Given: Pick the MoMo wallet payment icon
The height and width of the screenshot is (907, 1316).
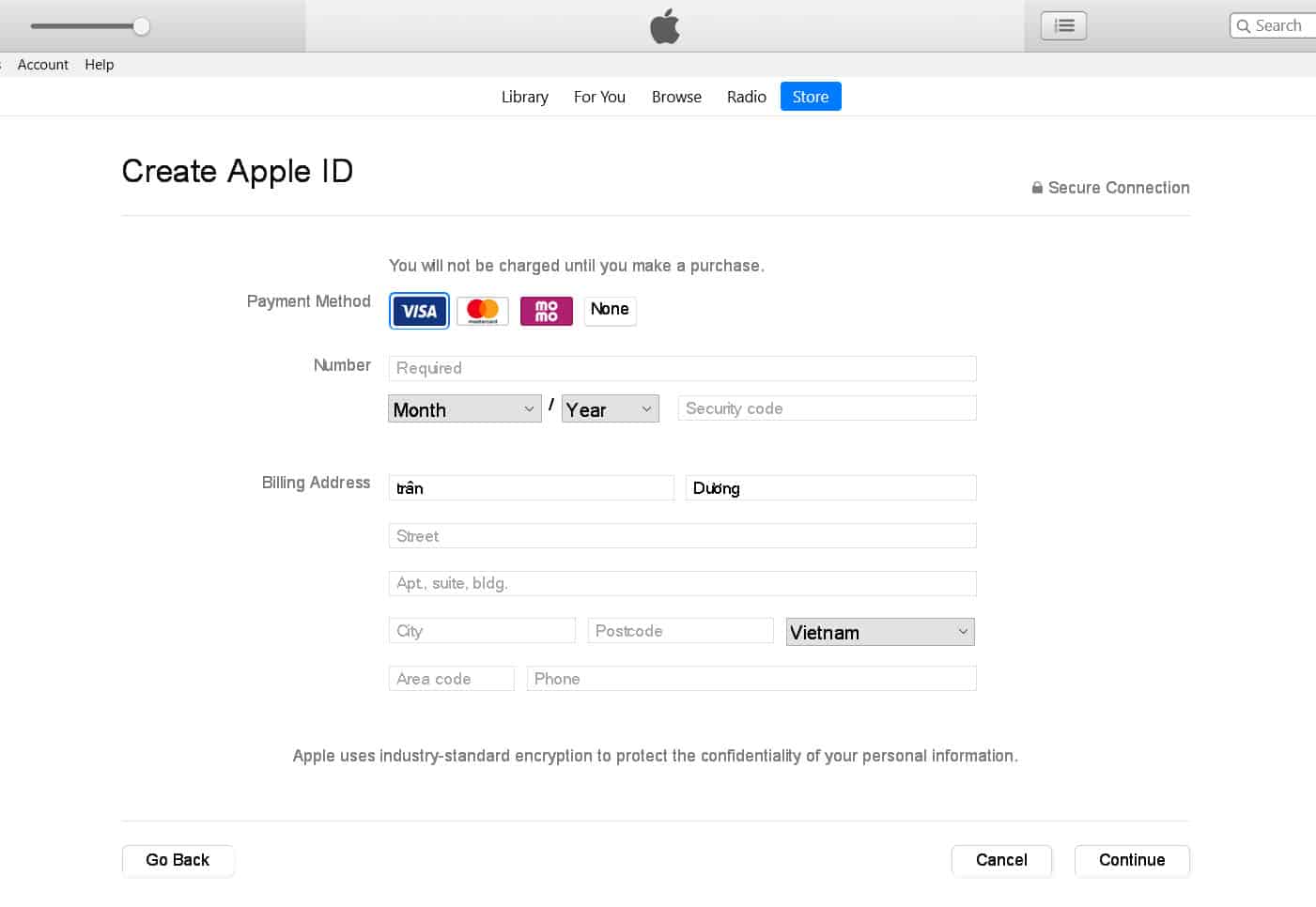Looking at the screenshot, I should coord(547,311).
